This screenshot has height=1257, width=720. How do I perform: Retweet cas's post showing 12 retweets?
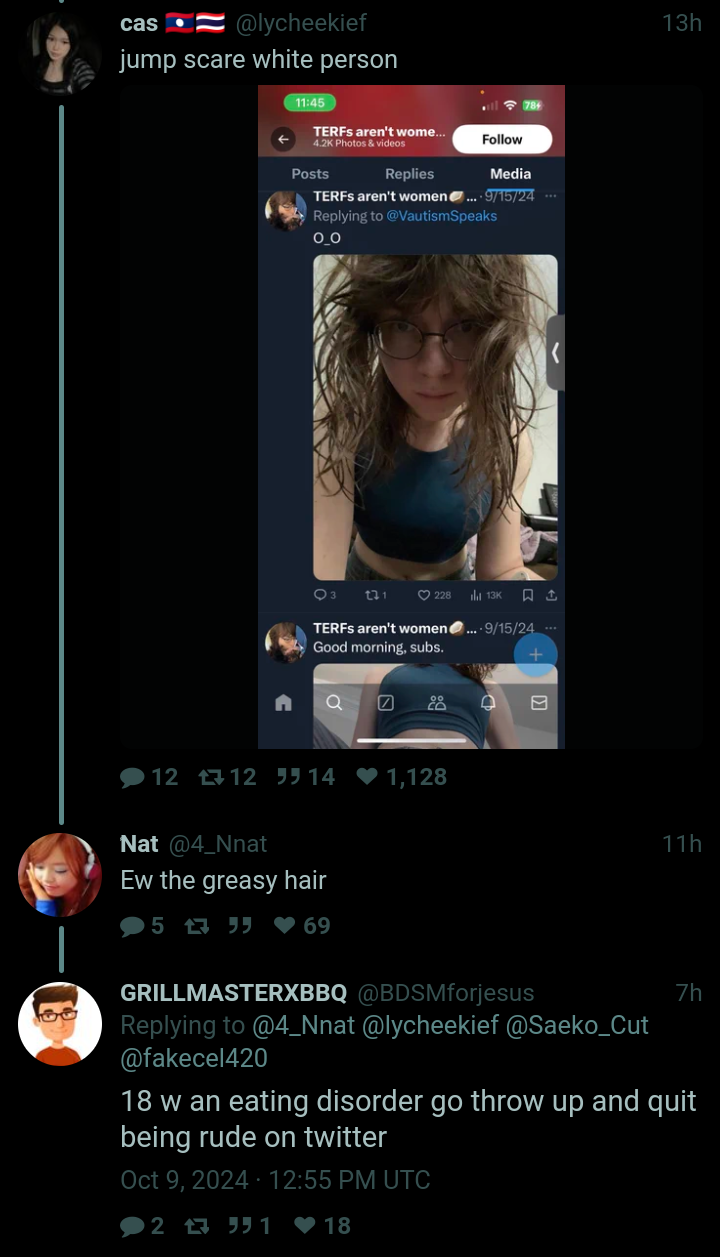pos(227,777)
